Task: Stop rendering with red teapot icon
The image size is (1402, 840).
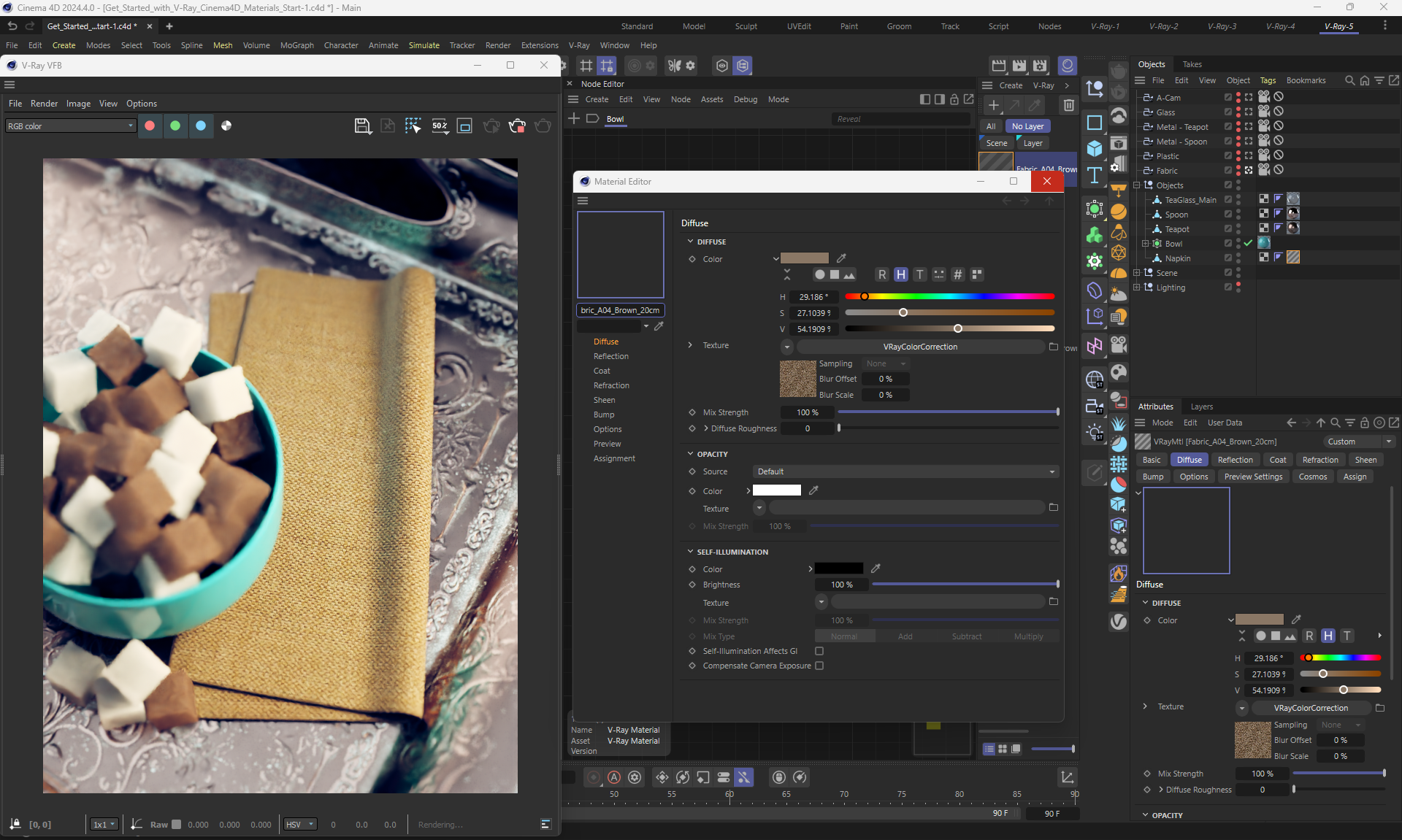Action: click(517, 126)
